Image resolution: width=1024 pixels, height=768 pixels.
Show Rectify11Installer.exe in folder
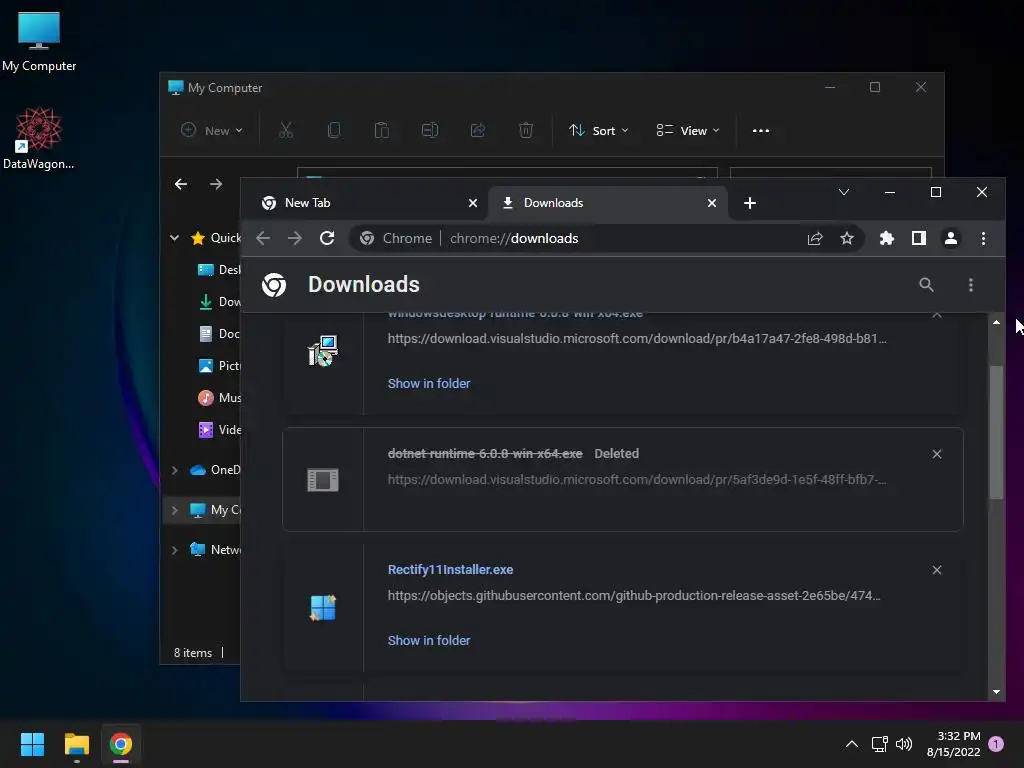[429, 641]
